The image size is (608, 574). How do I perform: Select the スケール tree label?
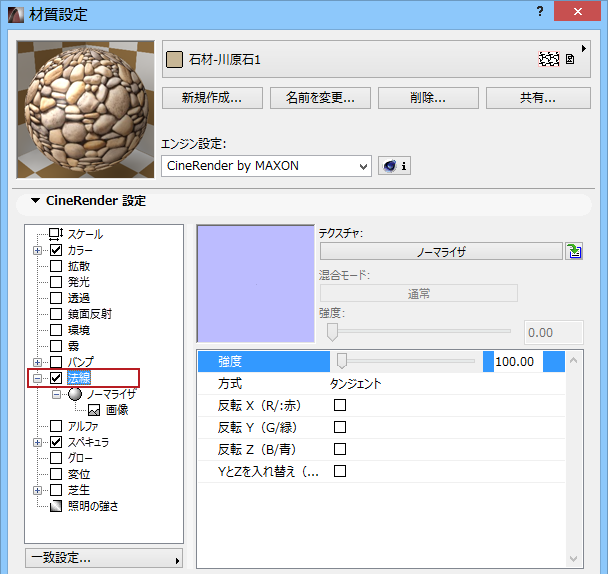(85, 234)
